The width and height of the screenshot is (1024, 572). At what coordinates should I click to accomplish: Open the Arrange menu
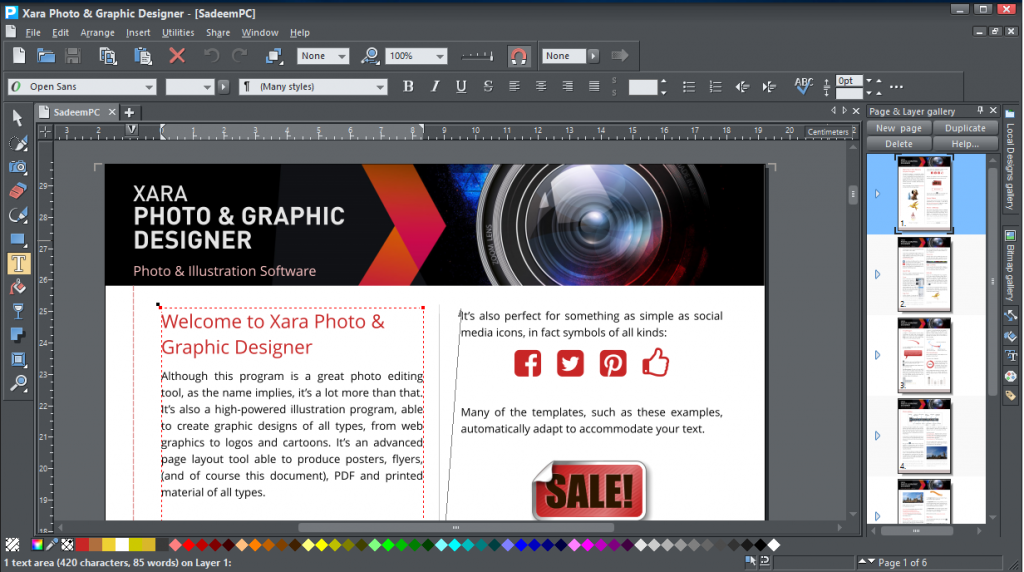point(97,33)
